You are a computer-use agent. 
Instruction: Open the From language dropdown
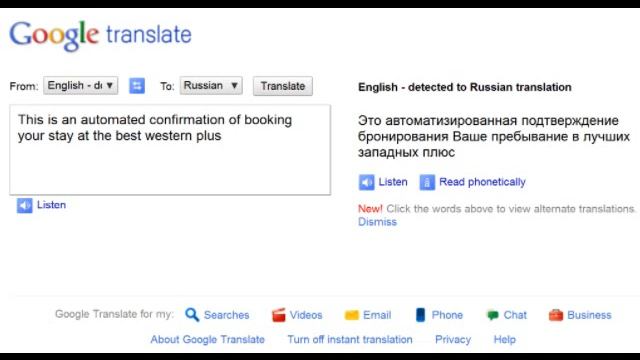(x=81, y=86)
